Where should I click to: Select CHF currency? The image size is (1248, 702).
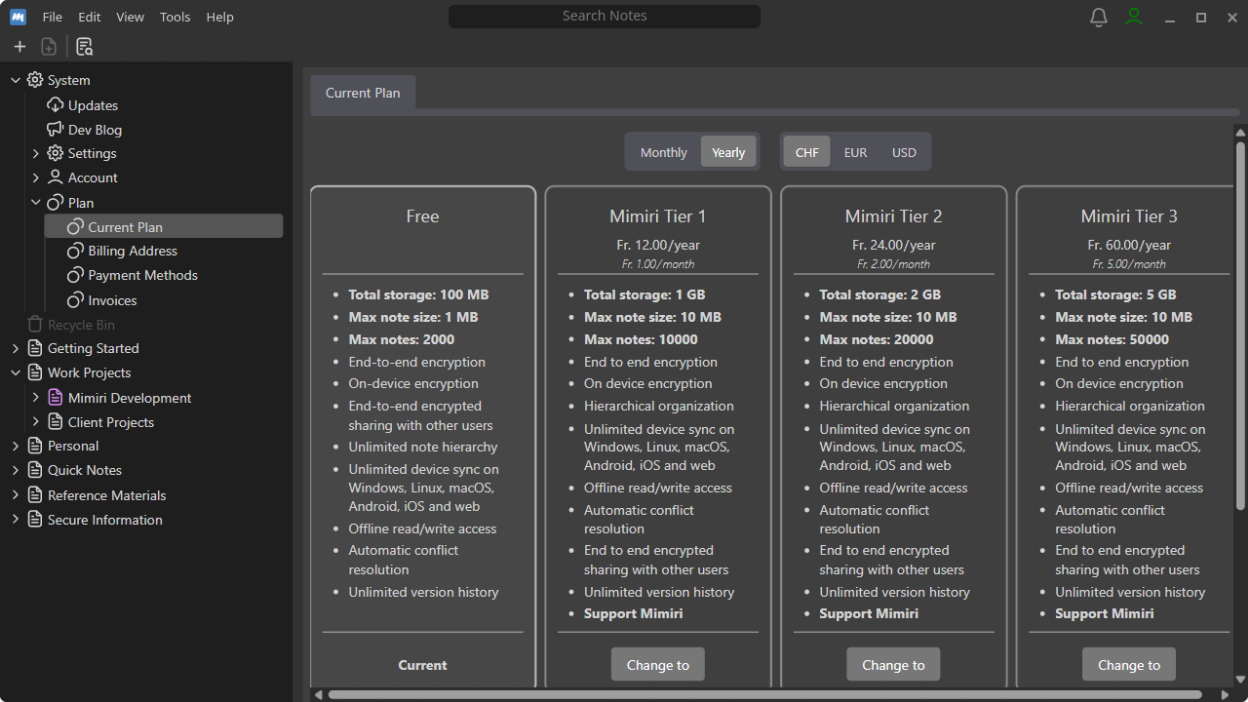tap(807, 152)
